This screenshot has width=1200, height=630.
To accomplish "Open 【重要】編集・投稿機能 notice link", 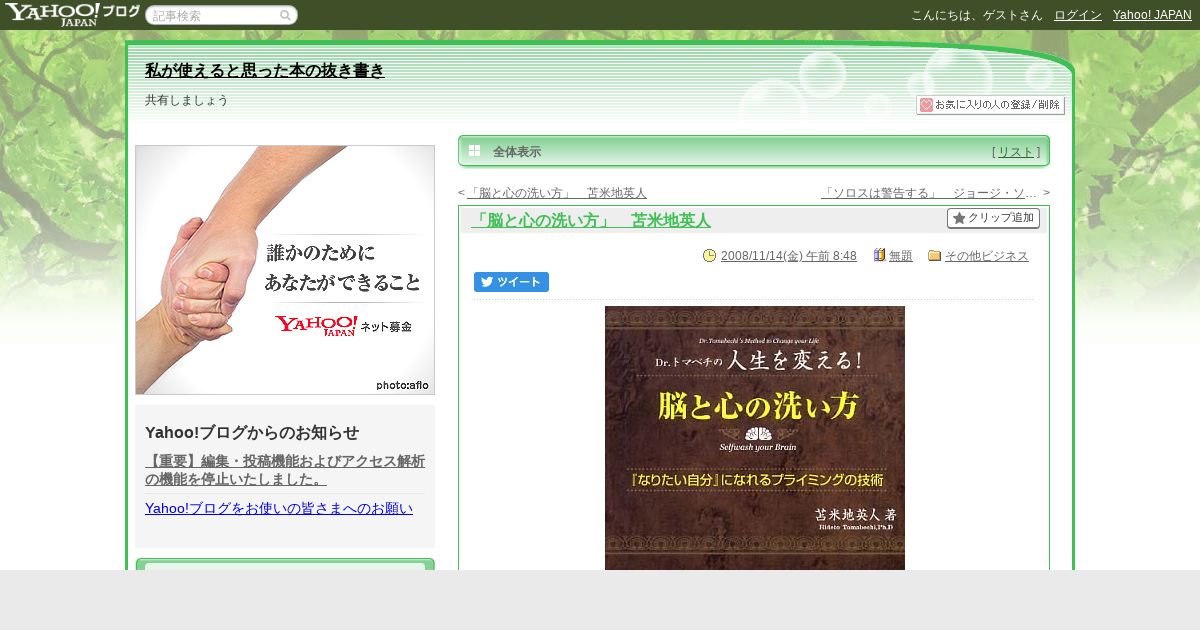I will (285, 470).
